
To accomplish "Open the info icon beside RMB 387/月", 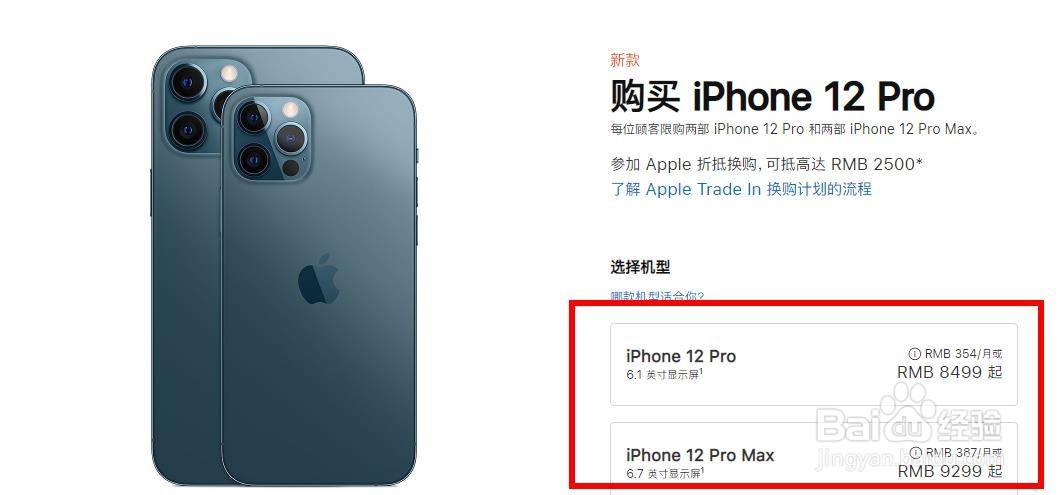I will (x=916, y=452).
